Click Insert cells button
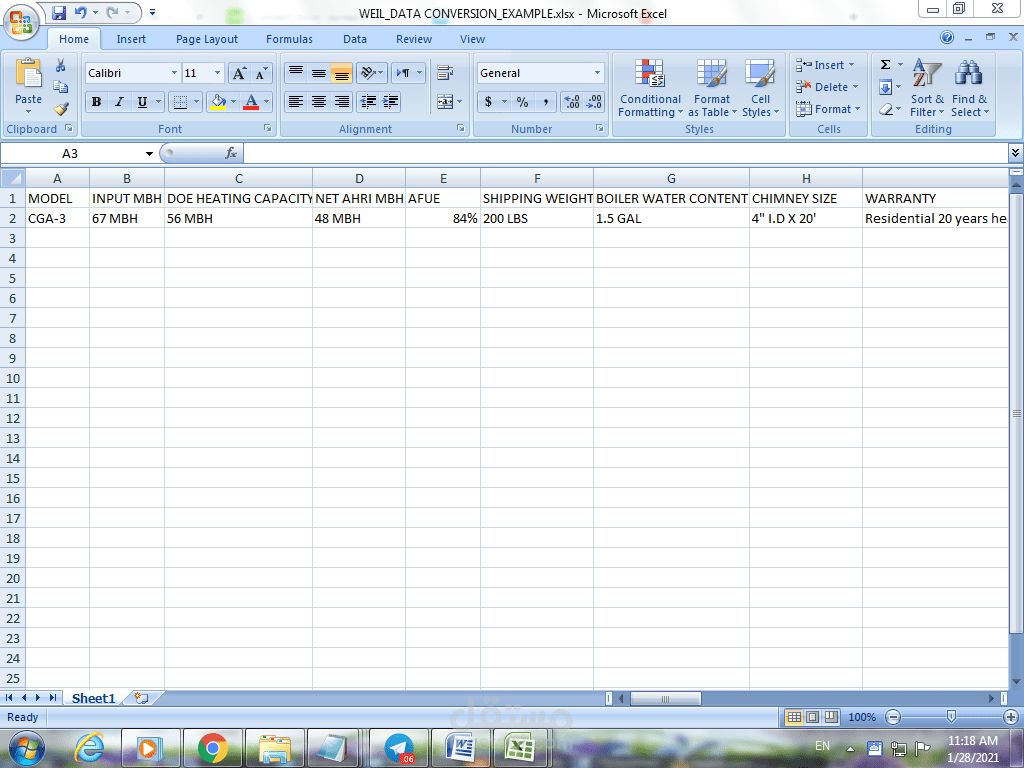 click(825, 65)
